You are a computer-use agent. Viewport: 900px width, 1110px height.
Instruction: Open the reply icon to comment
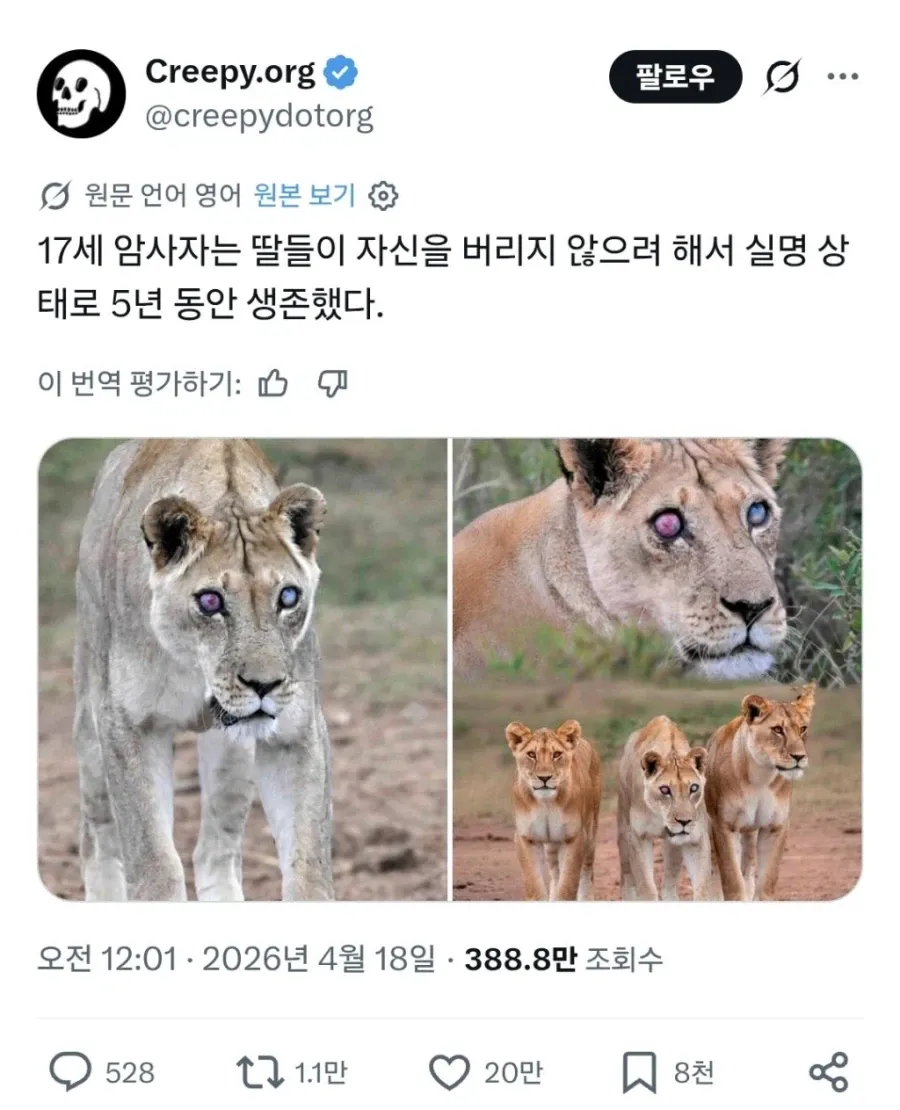click(68, 1071)
